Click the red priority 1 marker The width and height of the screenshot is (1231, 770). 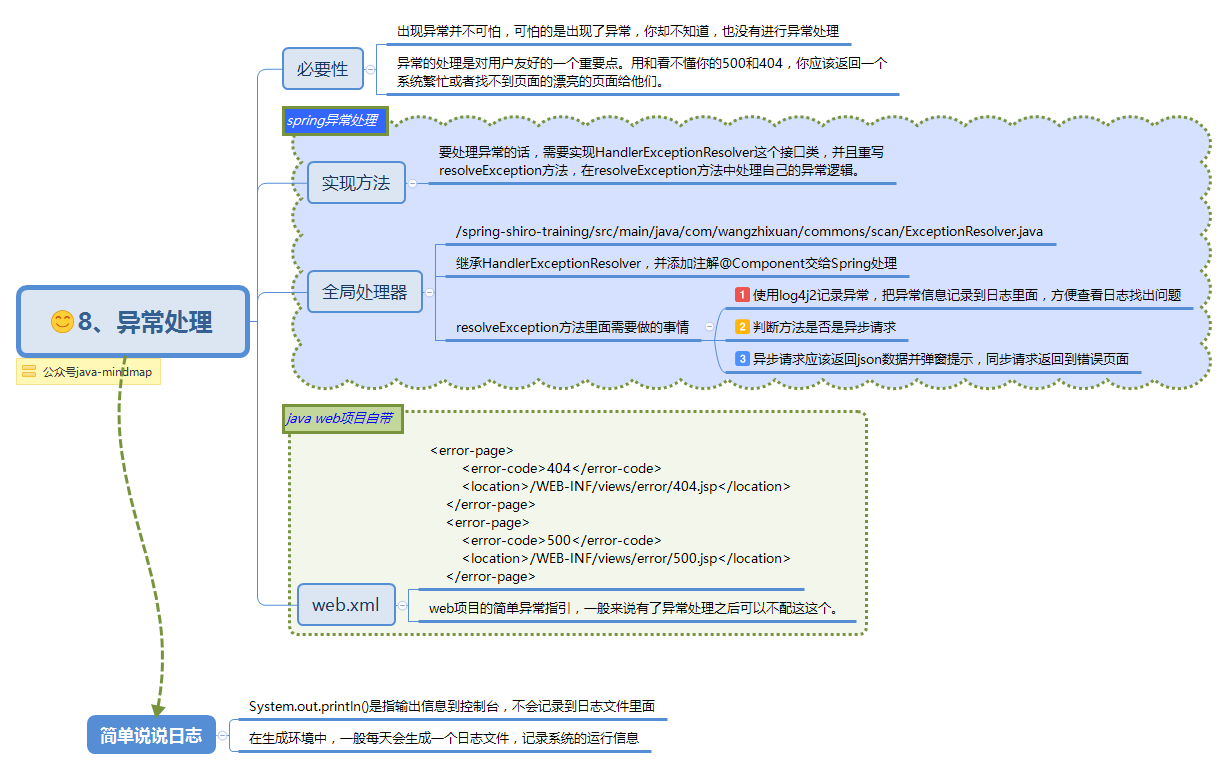(x=742, y=295)
